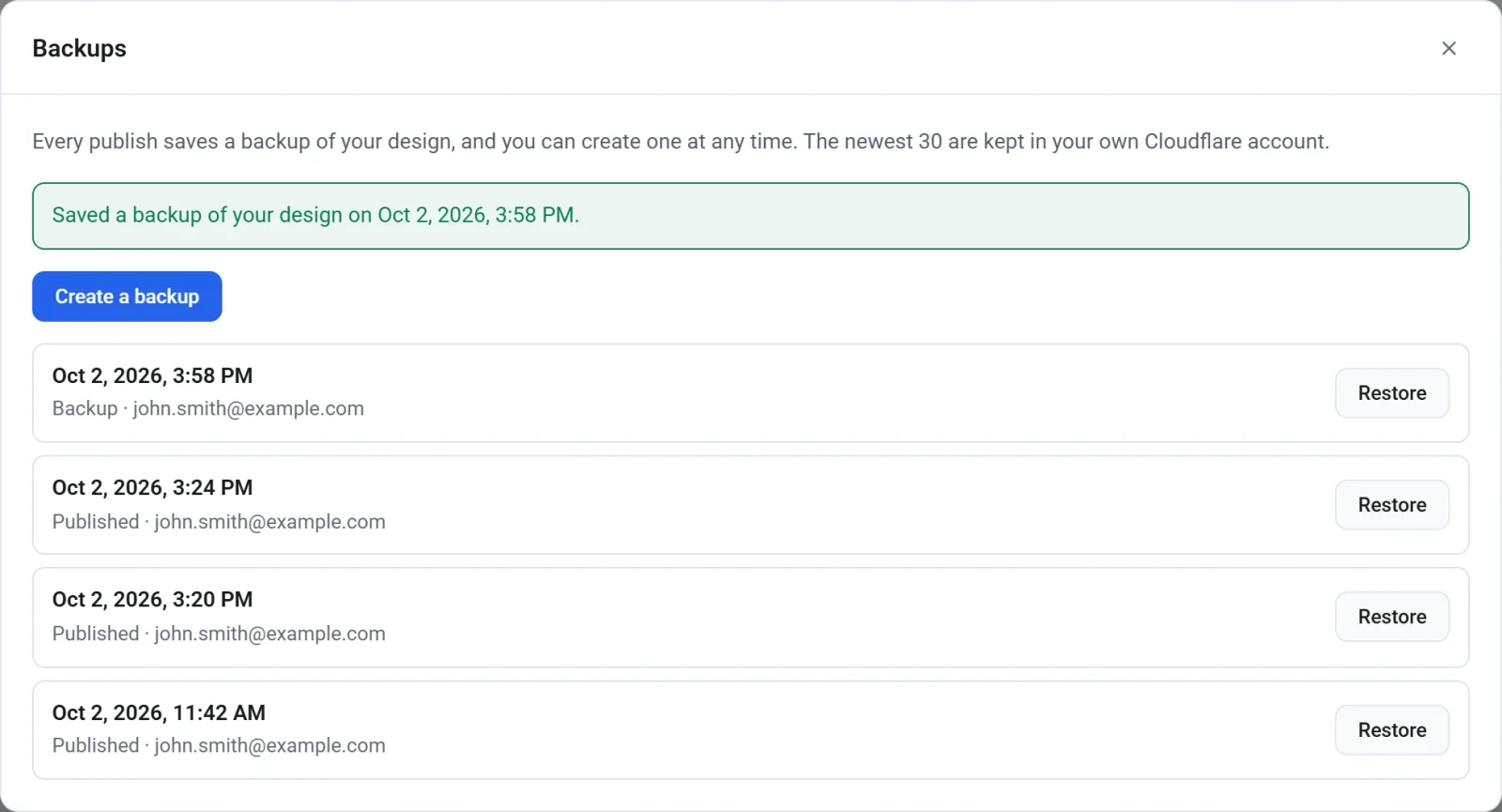The width and height of the screenshot is (1502, 812).
Task: Click the Published author line under 3:20 PM
Action: pyautogui.click(x=219, y=634)
